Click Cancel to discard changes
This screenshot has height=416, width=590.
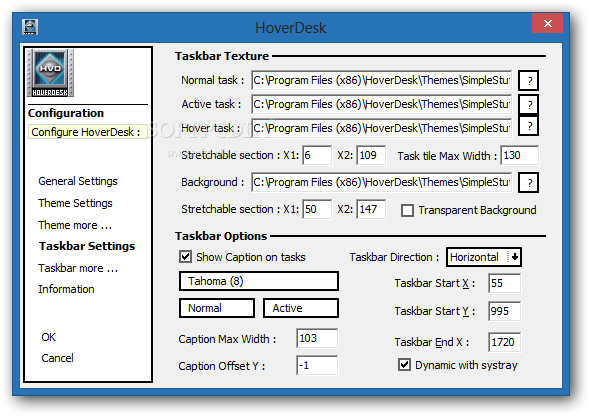click(x=57, y=358)
